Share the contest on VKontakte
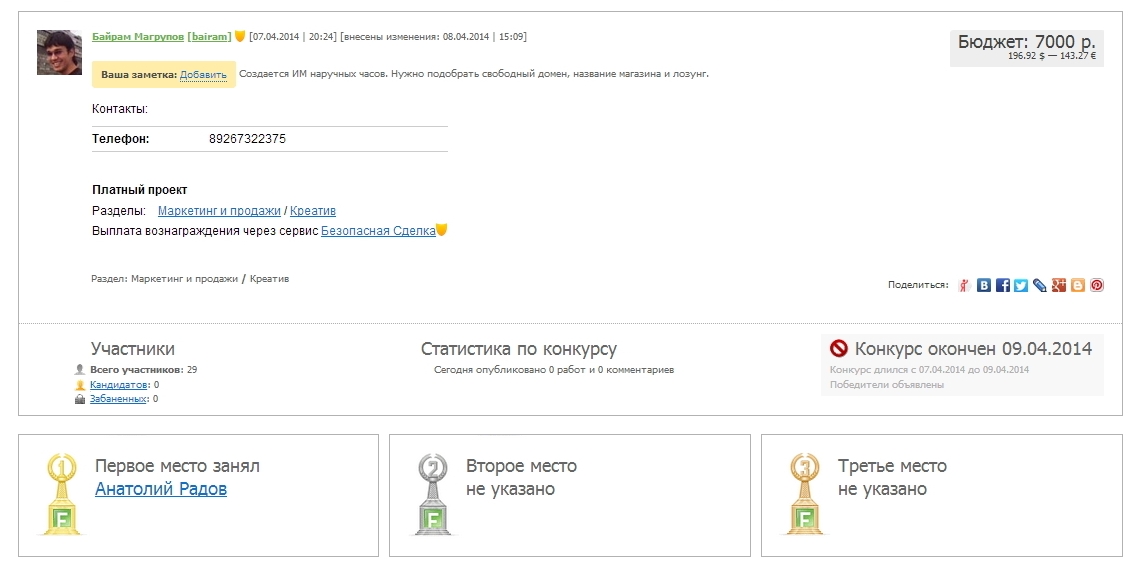 click(x=983, y=285)
